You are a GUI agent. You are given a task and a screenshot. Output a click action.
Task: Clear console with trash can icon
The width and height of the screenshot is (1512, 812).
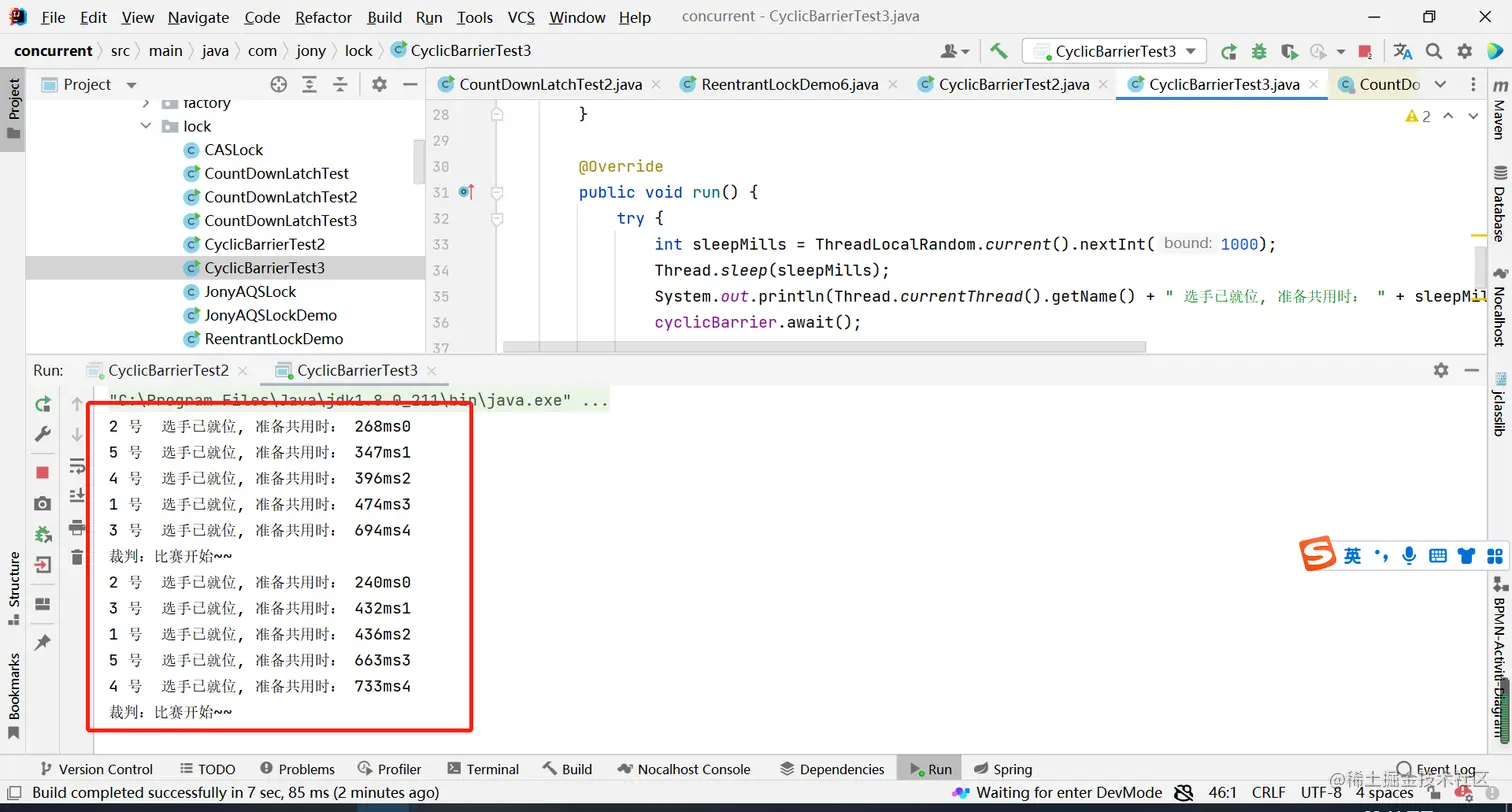77,557
